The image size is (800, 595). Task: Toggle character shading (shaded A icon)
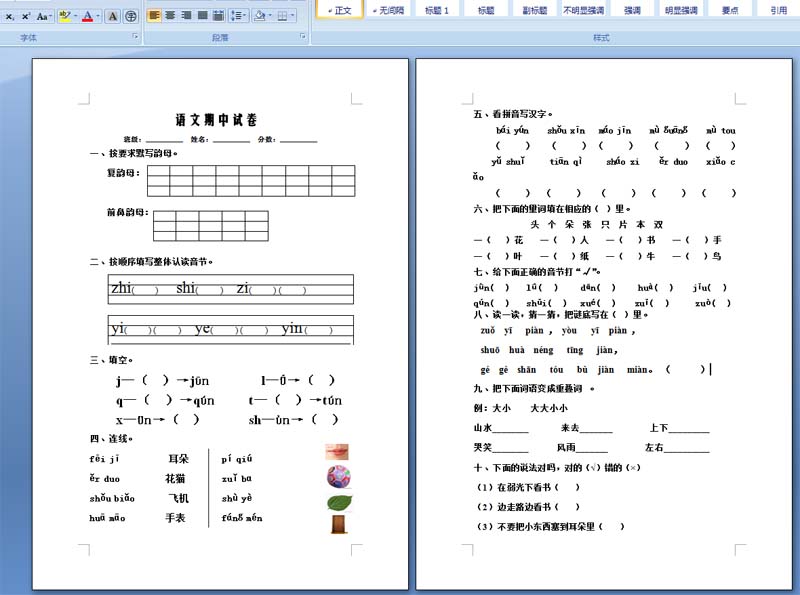[113, 16]
